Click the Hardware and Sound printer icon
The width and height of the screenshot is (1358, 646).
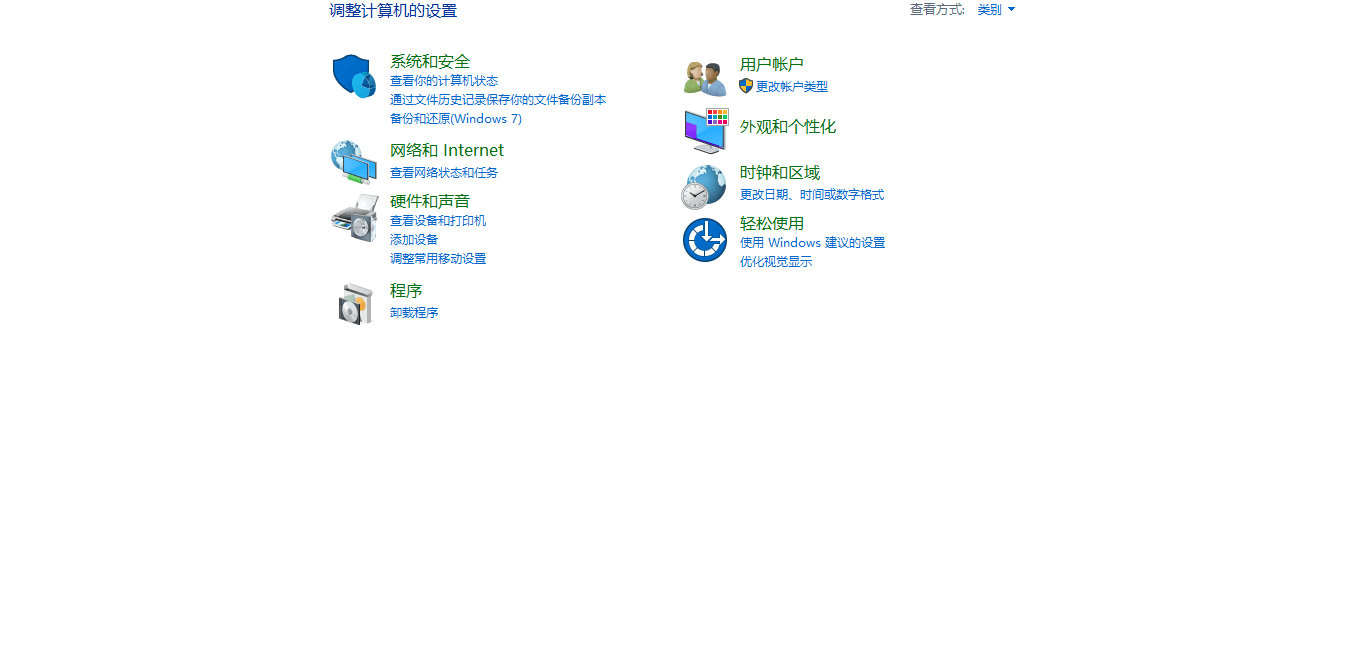pyautogui.click(x=354, y=218)
